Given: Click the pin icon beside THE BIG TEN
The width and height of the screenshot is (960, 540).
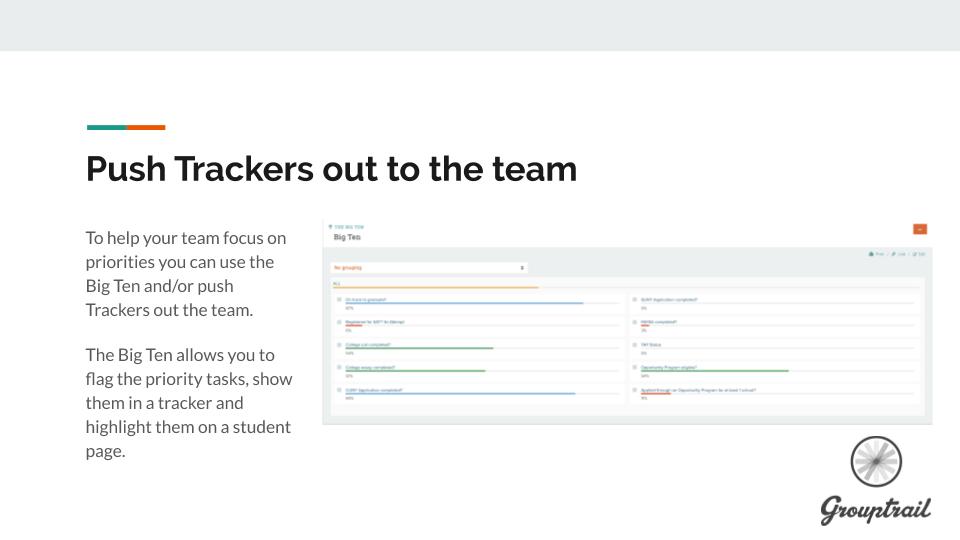Looking at the screenshot, I should point(330,227).
